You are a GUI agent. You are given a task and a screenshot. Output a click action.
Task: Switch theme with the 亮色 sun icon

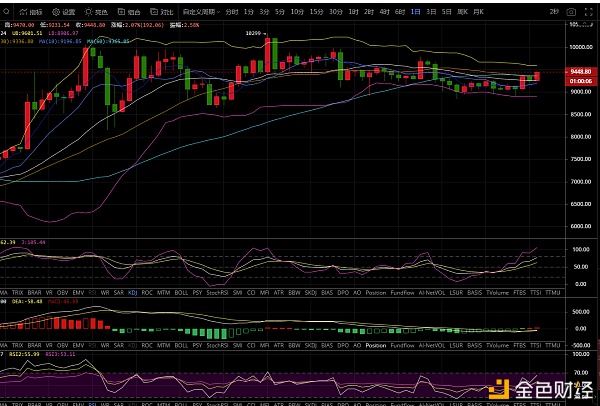(88, 12)
